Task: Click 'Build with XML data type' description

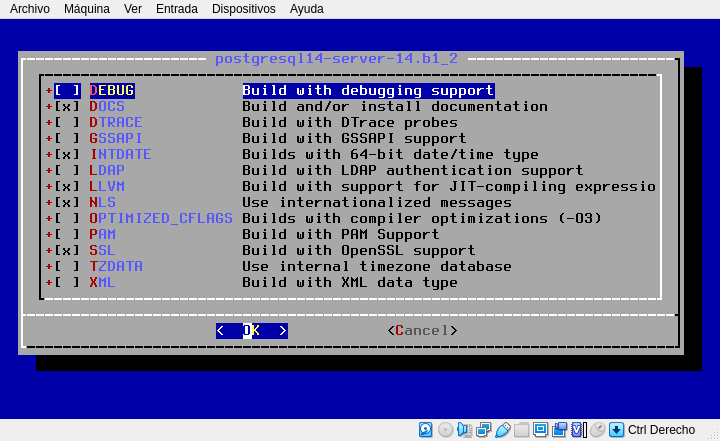Action: [x=350, y=283]
